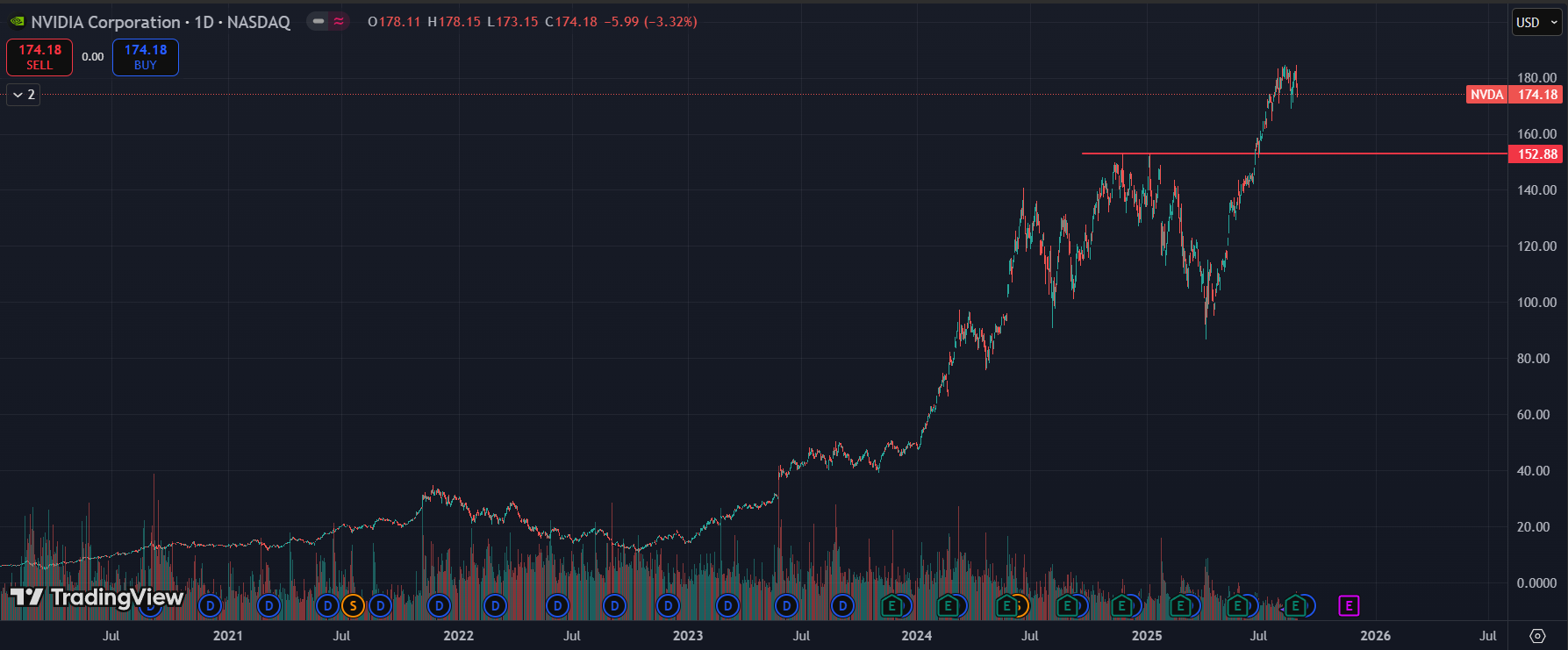Image resolution: width=1568 pixels, height=650 pixels.
Task: Click the NVIDIA logo icon beside the symbol name
Action: 17,22
